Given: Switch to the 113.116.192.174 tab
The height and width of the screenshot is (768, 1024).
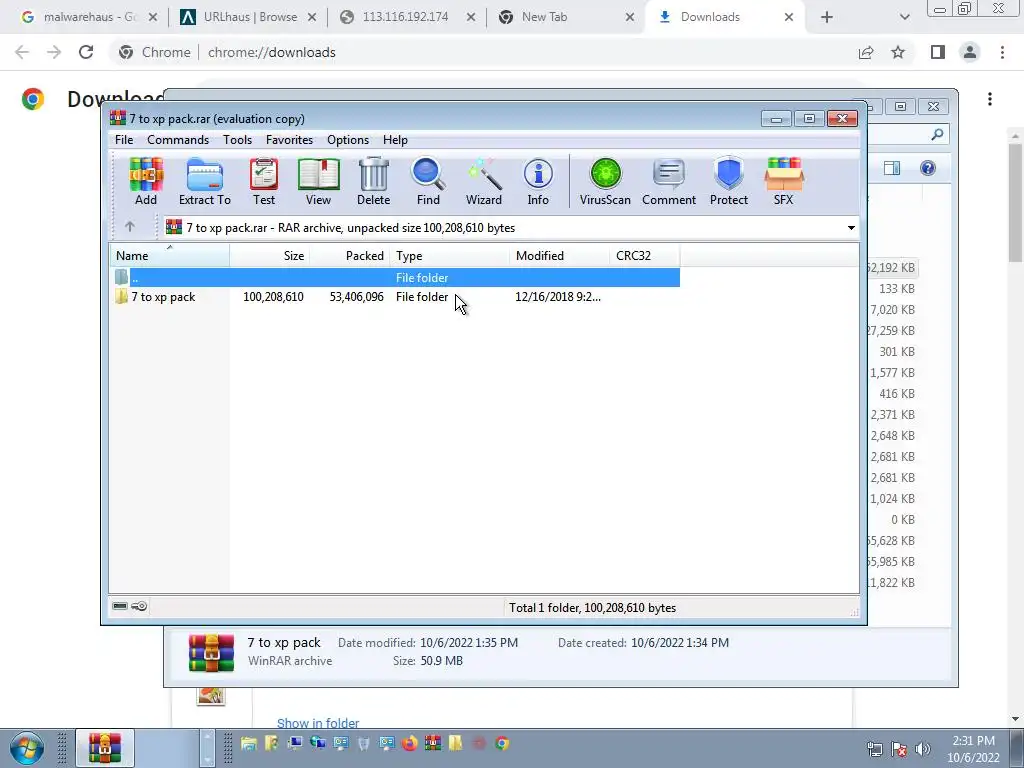Looking at the screenshot, I should click(405, 17).
